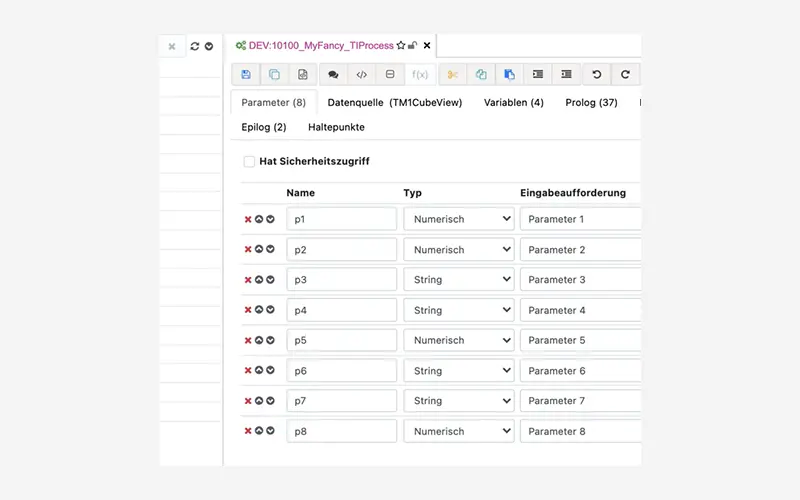
Task: Favorite the process with star icon
Action: tap(401, 46)
